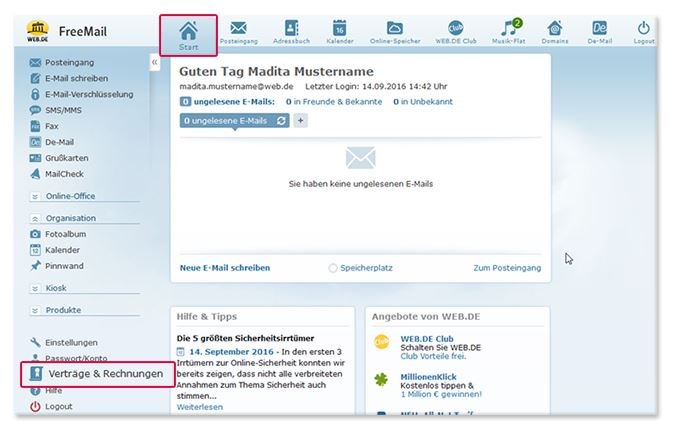Screen dimensions: 691x440
Task: Add a new tab with plus button
Action: click(x=301, y=120)
